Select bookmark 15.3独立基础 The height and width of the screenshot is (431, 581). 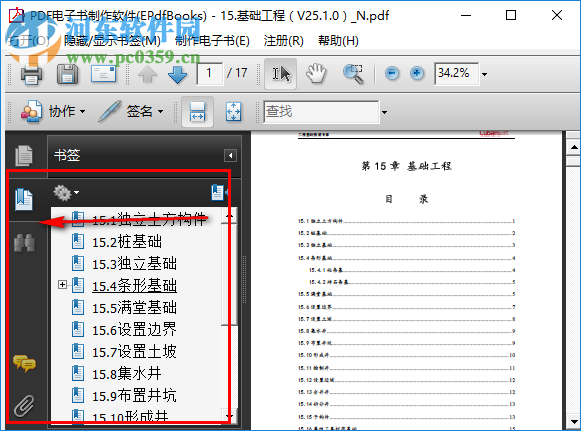point(135,264)
